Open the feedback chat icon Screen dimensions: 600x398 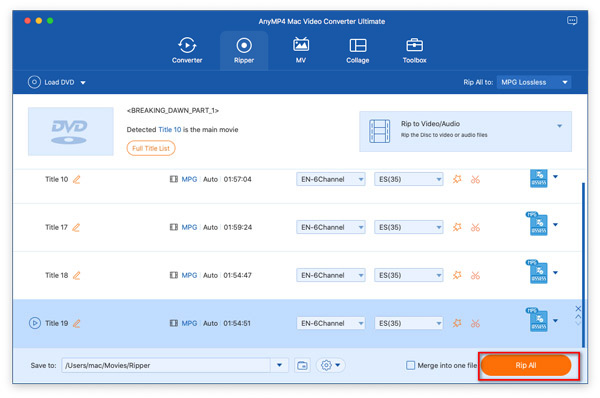pyautogui.click(x=572, y=21)
